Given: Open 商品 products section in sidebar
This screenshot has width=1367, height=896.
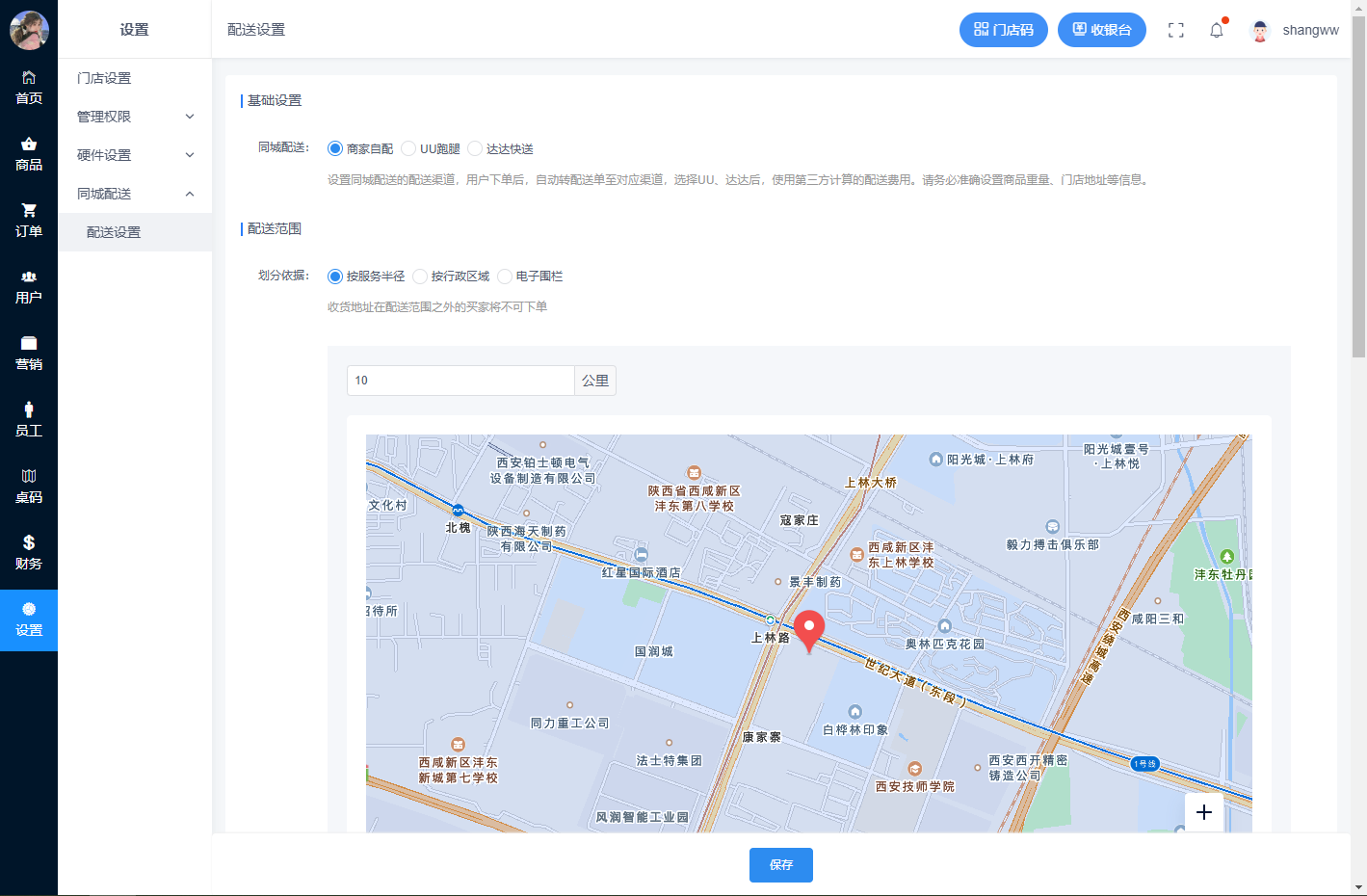Looking at the screenshot, I should (29, 154).
